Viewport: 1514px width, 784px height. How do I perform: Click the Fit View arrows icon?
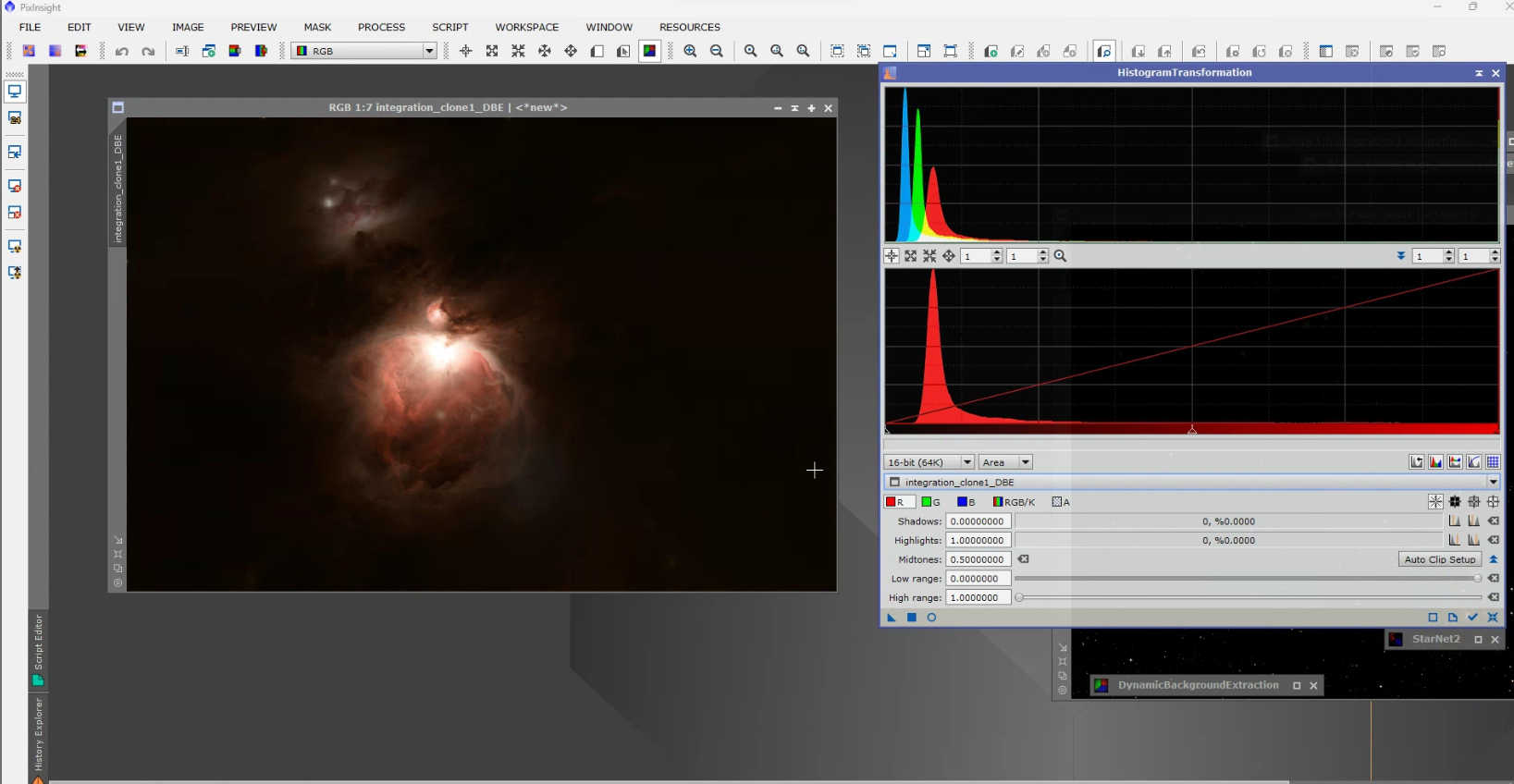pyautogui.click(x=492, y=51)
